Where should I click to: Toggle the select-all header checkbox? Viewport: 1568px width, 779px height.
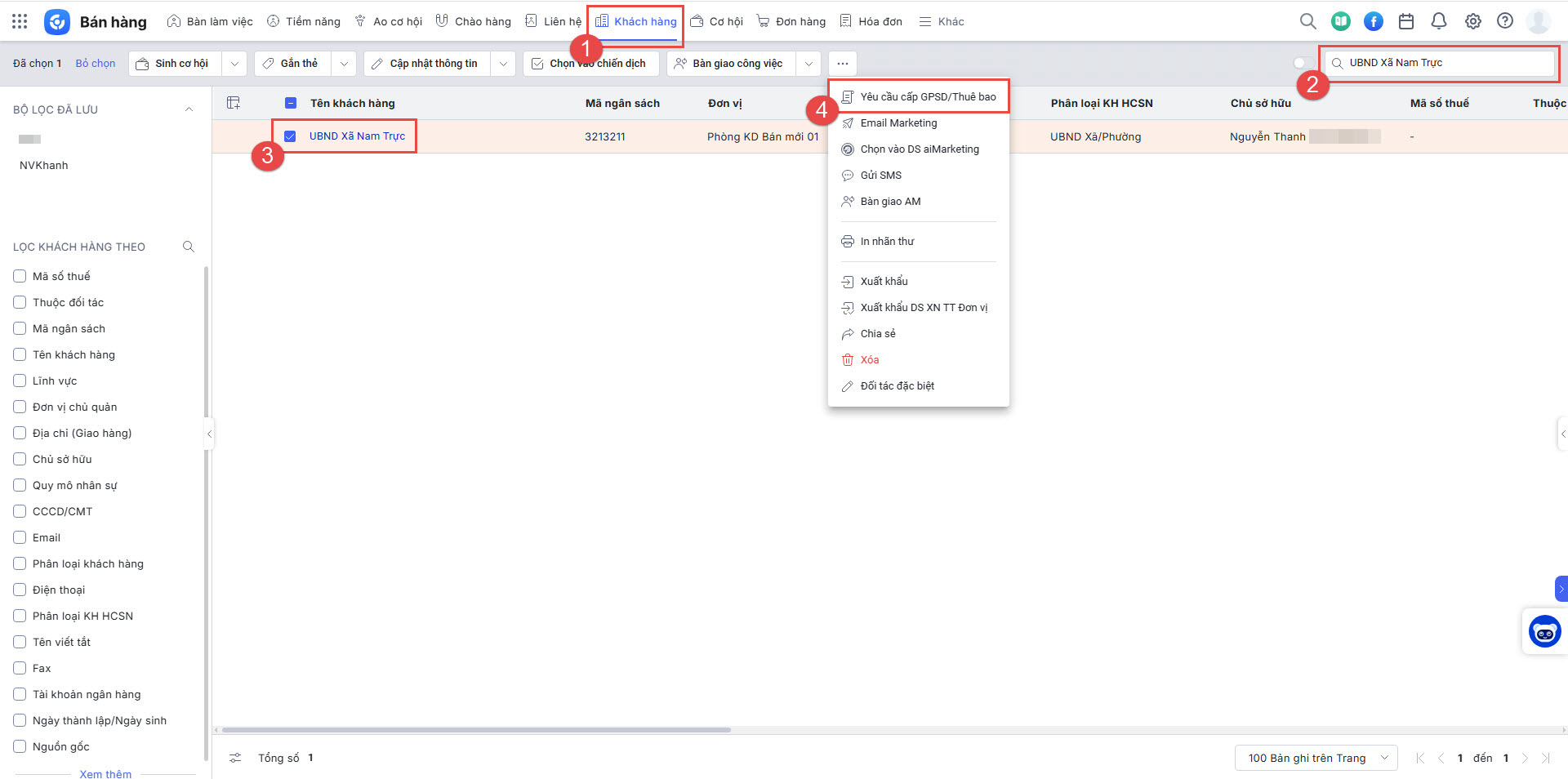[x=291, y=103]
